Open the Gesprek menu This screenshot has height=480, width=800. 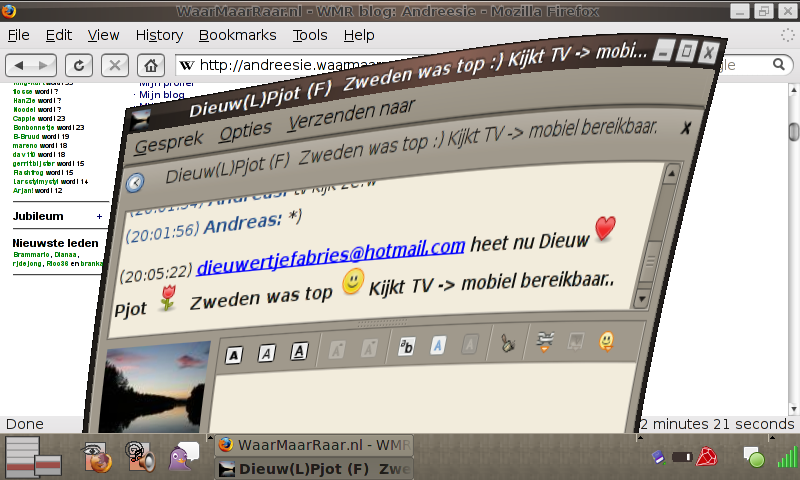pos(168,143)
